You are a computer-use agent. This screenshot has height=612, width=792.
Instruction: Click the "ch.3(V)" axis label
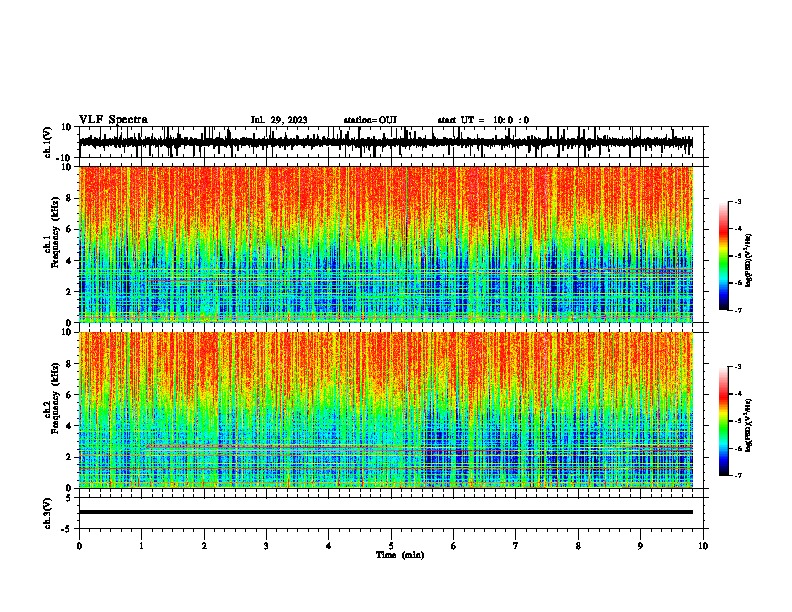(48, 513)
